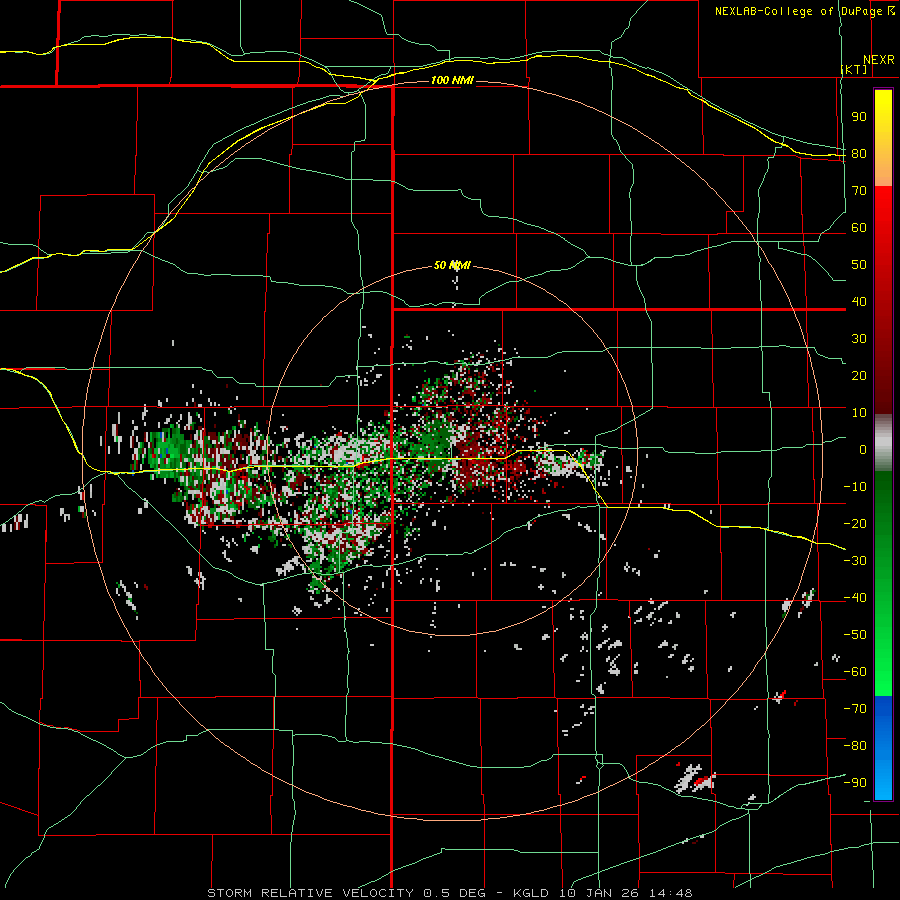The height and width of the screenshot is (900, 900).
Task: Click the blue segment of the color bar
Action: [x=883, y=747]
